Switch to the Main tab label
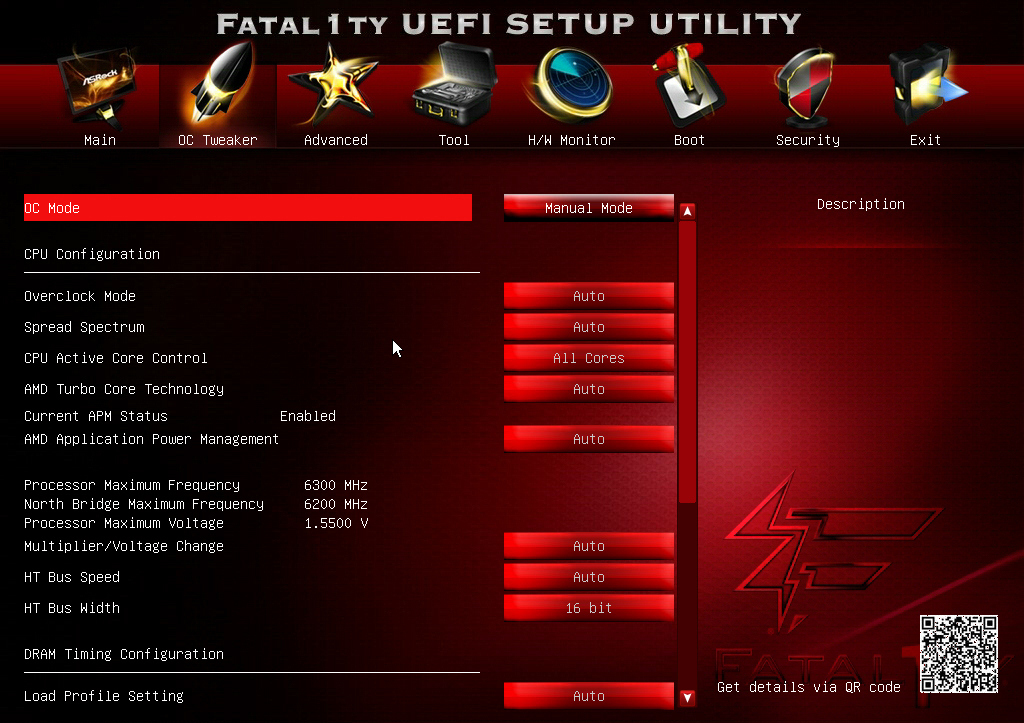The width and height of the screenshot is (1024, 723). point(100,140)
